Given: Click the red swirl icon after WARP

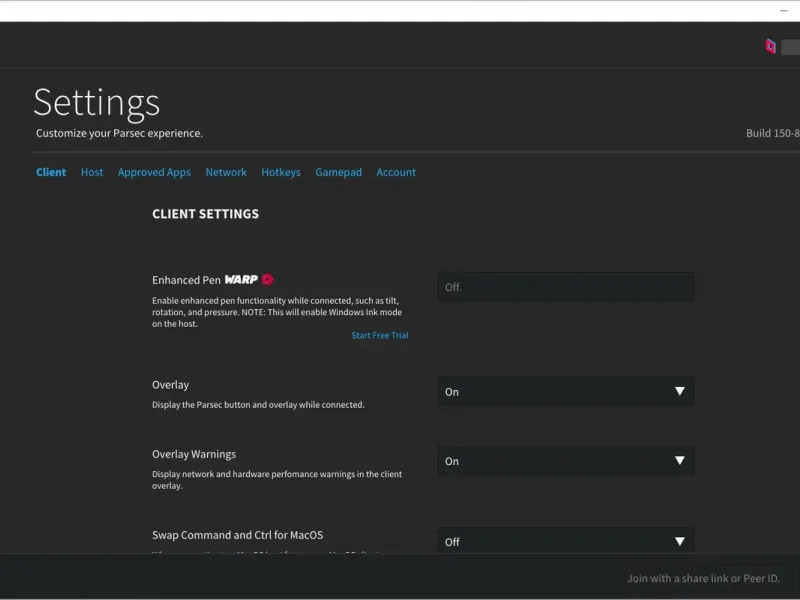Looking at the screenshot, I should [267, 280].
